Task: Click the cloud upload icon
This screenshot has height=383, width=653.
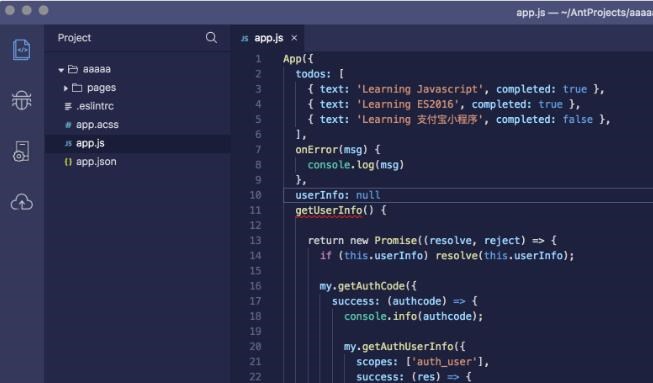Action: click(x=22, y=202)
